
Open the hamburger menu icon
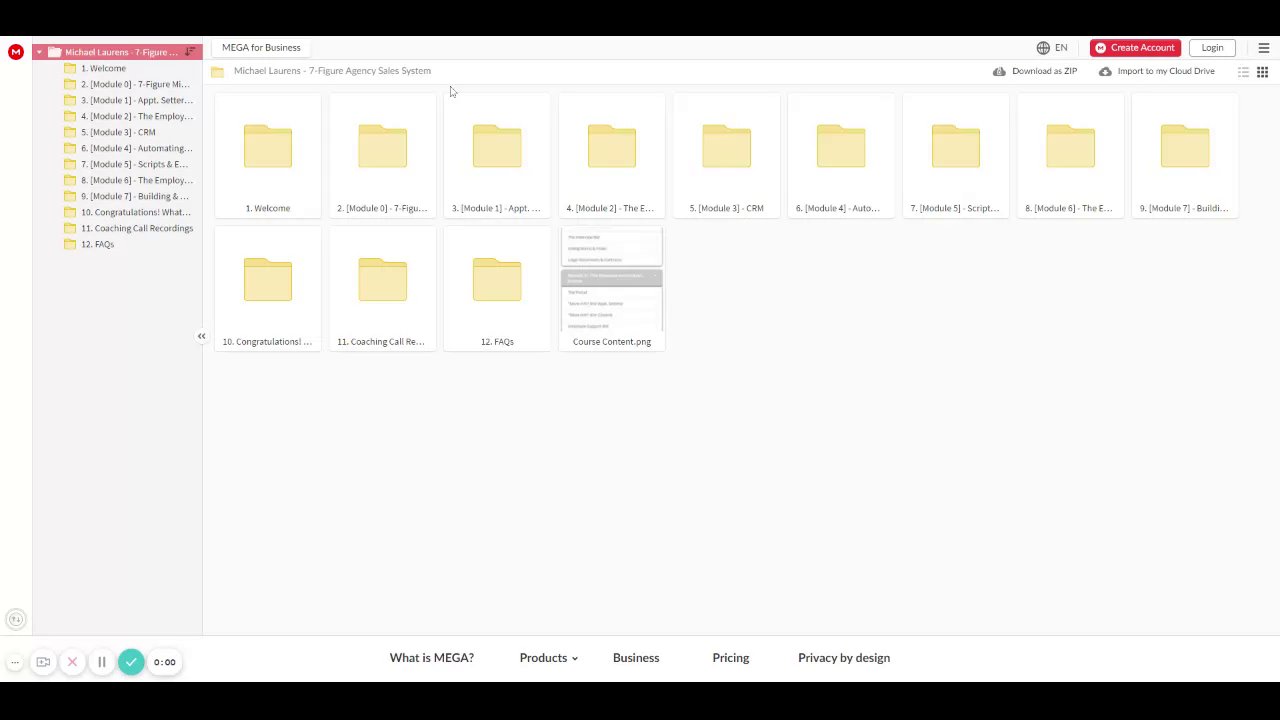click(x=1263, y=47)
